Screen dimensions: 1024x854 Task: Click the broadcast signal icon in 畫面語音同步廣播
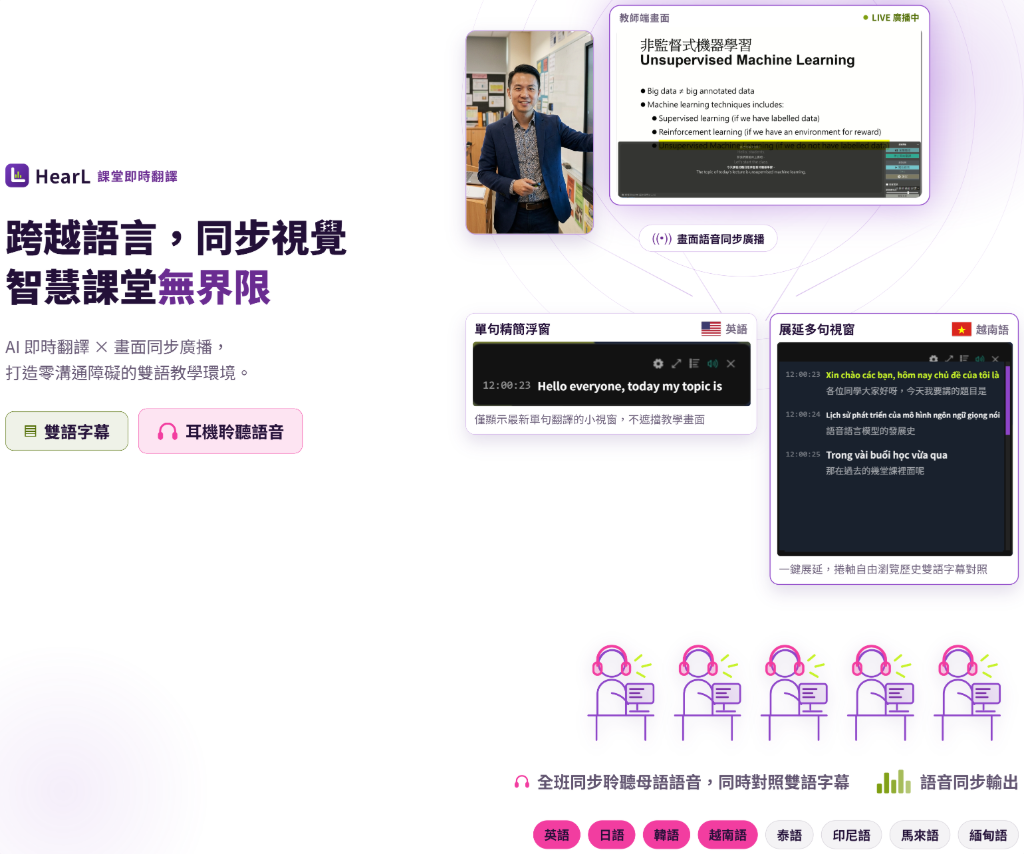(x=662, y=239)
